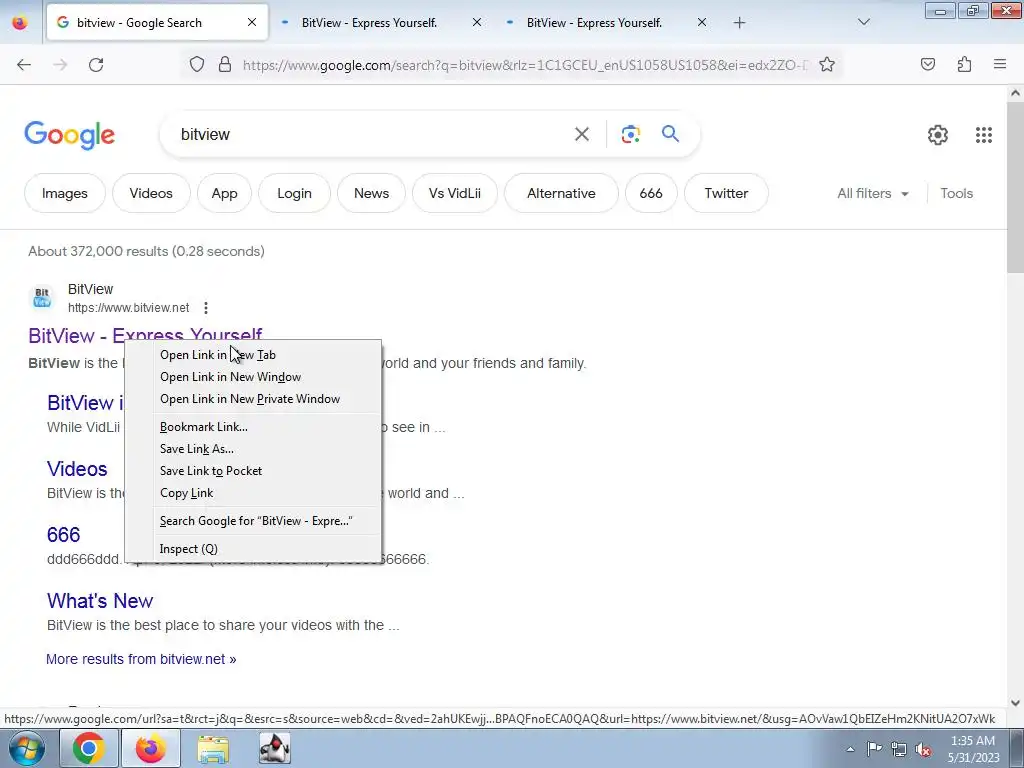Select the Vs VidLii chip
This screenshot has width=1024, height=768.
(455, 193)
